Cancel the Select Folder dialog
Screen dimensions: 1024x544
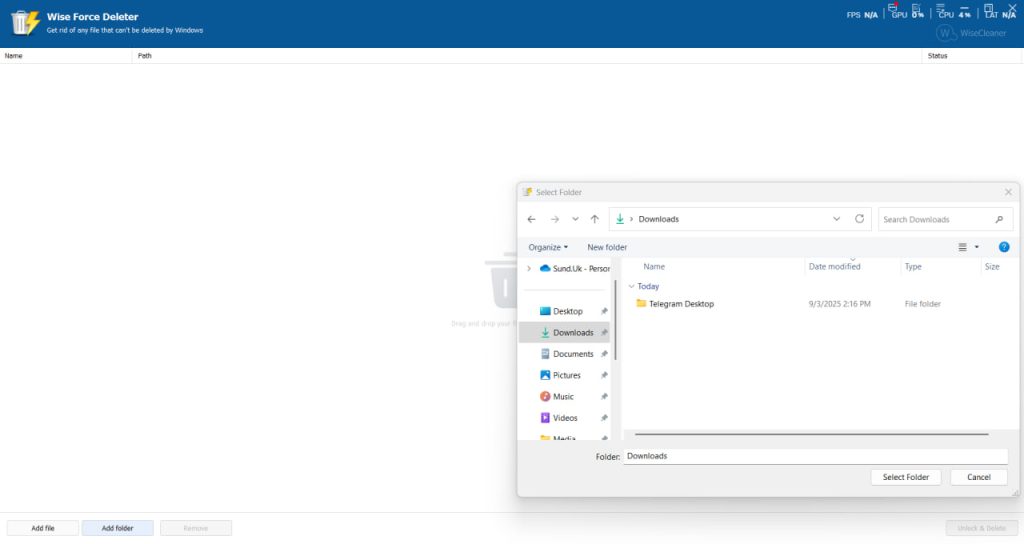tap(978, 477)
